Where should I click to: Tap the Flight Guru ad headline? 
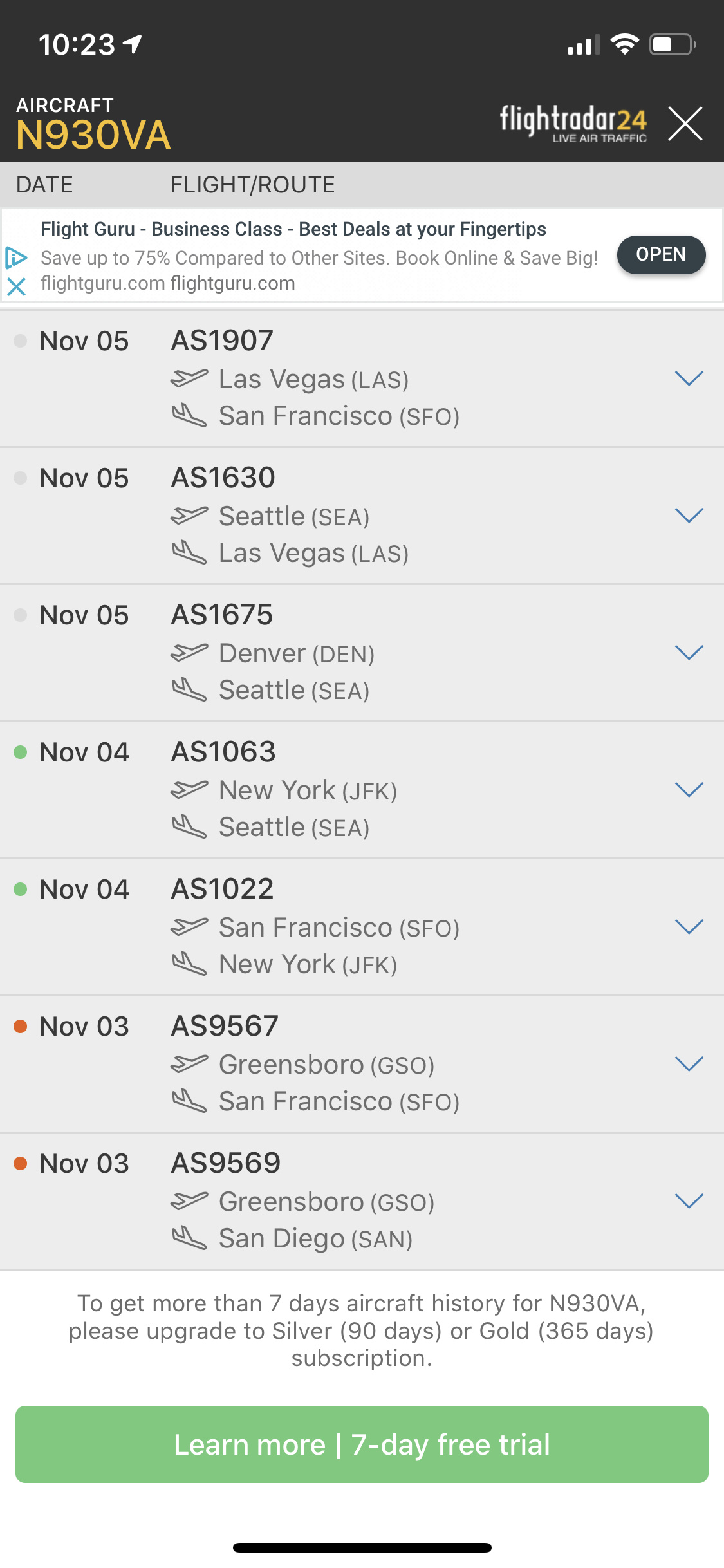[293, 229]
